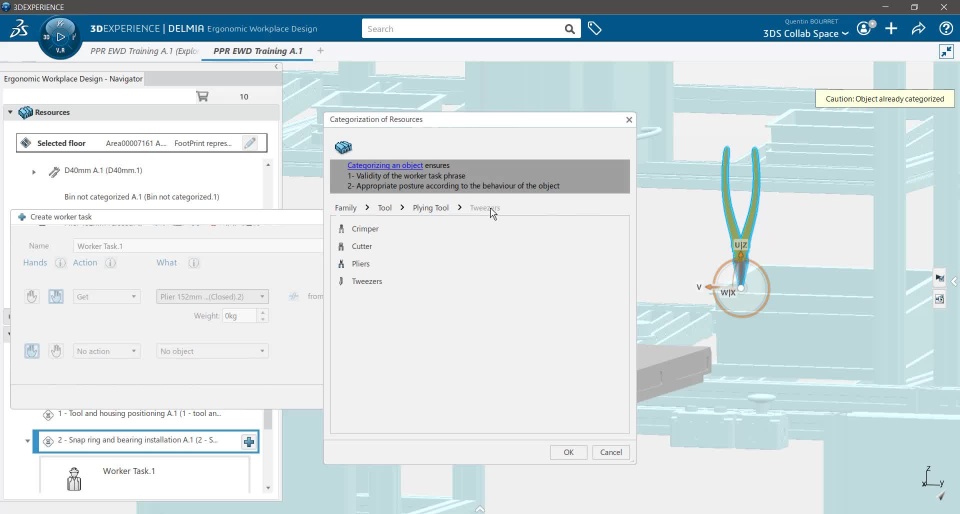Open the No action dropdown
This screenshot has height=514, width=960.
[x=107, y=351]
